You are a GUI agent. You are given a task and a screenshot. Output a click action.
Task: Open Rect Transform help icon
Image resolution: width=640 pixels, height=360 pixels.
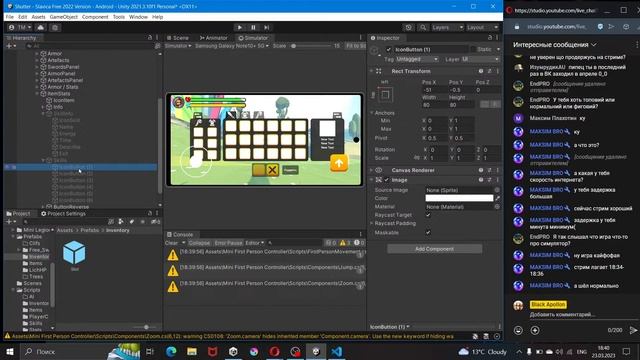coord(481,71)
